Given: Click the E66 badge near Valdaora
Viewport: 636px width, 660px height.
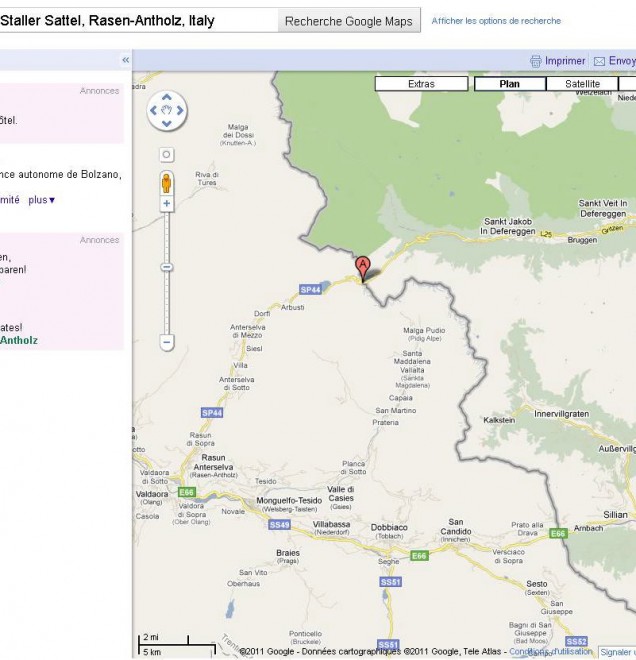Looking at the screenshot, I should [x=186, y=492].
